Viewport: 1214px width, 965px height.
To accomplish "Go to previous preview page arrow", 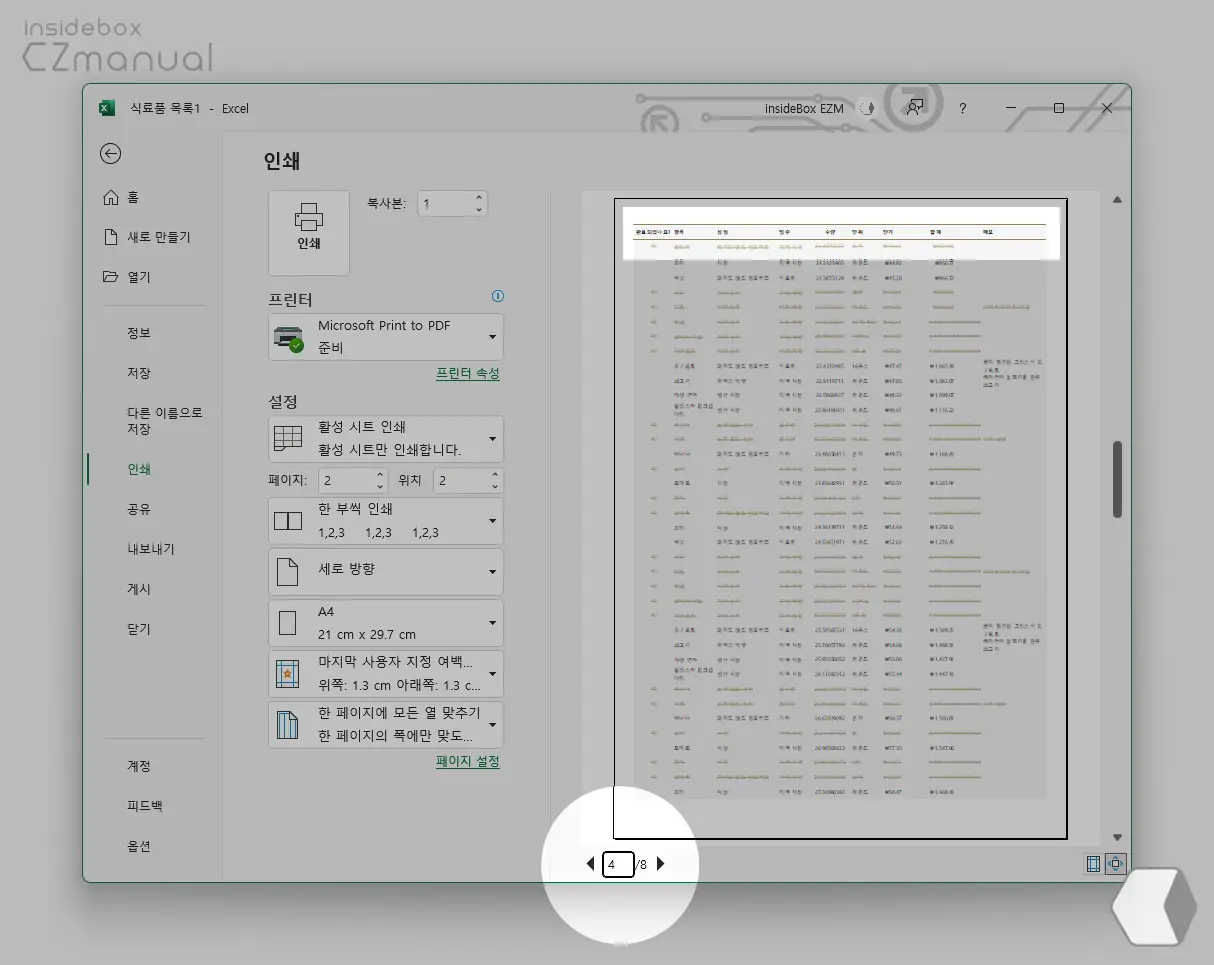I will [590, 864].
